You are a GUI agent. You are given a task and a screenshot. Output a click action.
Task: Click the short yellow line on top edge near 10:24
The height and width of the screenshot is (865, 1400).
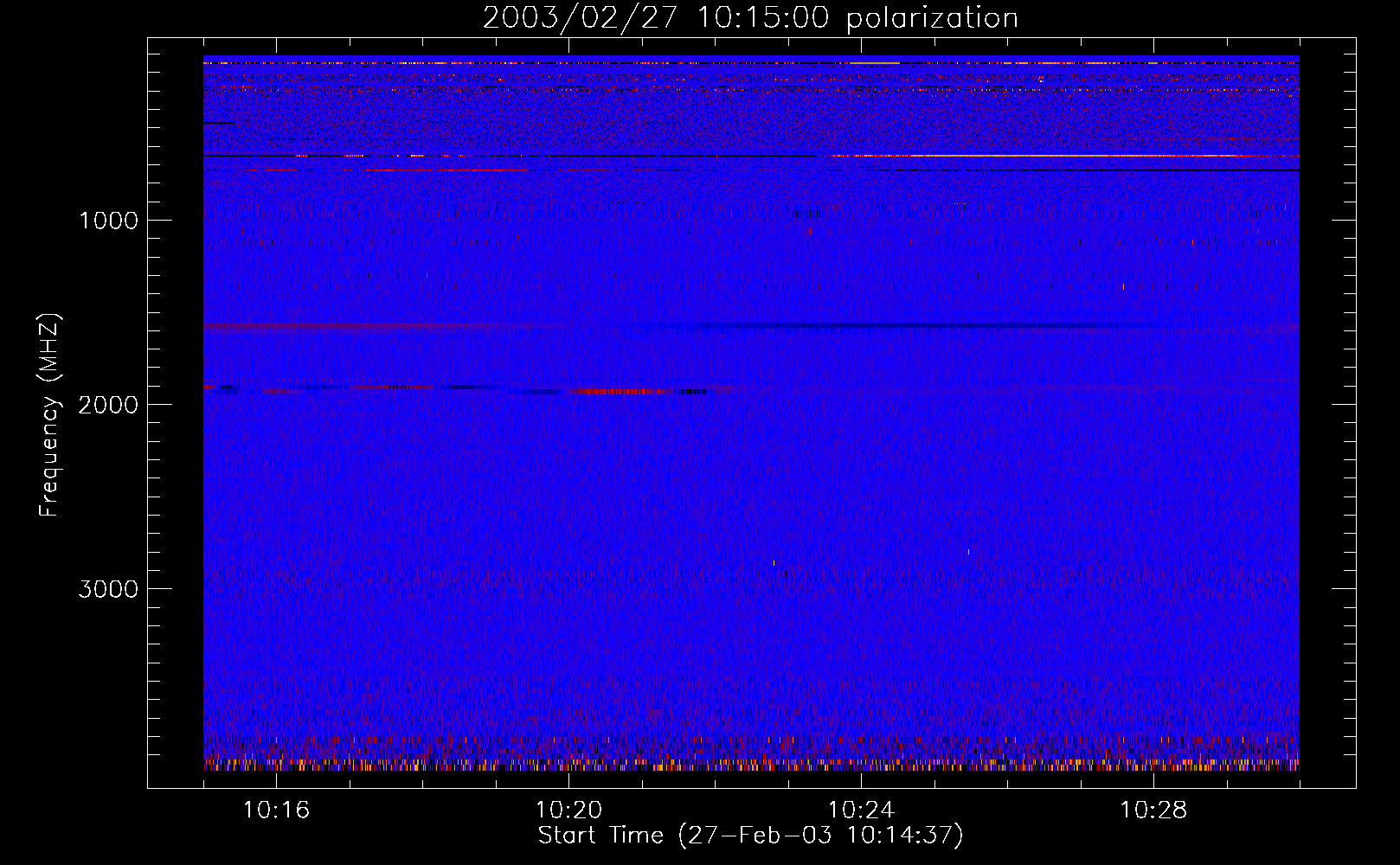click(874, 63)
